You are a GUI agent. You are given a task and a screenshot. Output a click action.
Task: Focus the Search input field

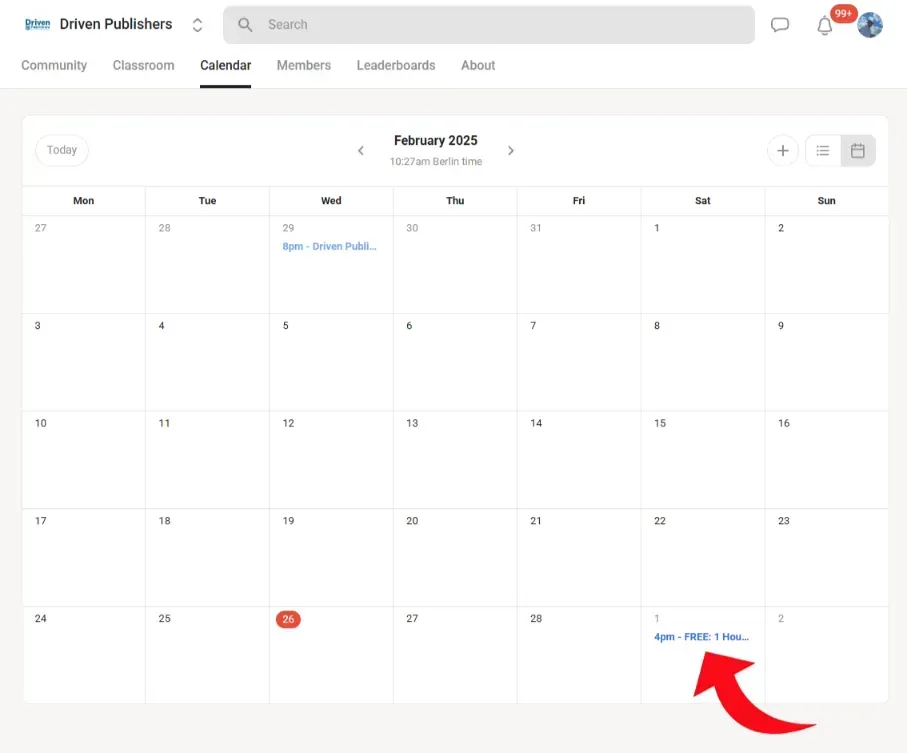(489, 25)
